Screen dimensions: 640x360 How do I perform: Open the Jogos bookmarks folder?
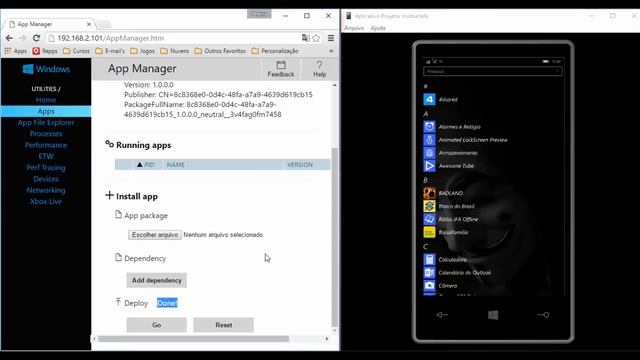(x=142, y=51)
